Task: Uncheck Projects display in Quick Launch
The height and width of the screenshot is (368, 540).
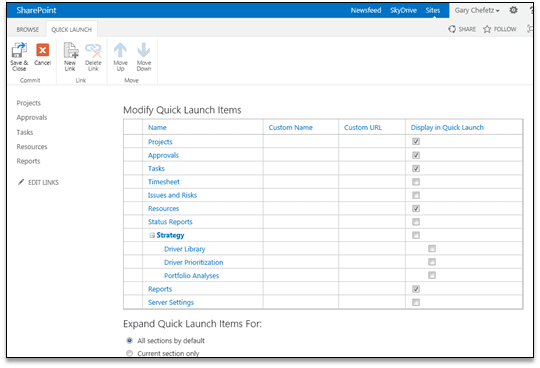Action: pyautogui.click(x=416, y=141)
